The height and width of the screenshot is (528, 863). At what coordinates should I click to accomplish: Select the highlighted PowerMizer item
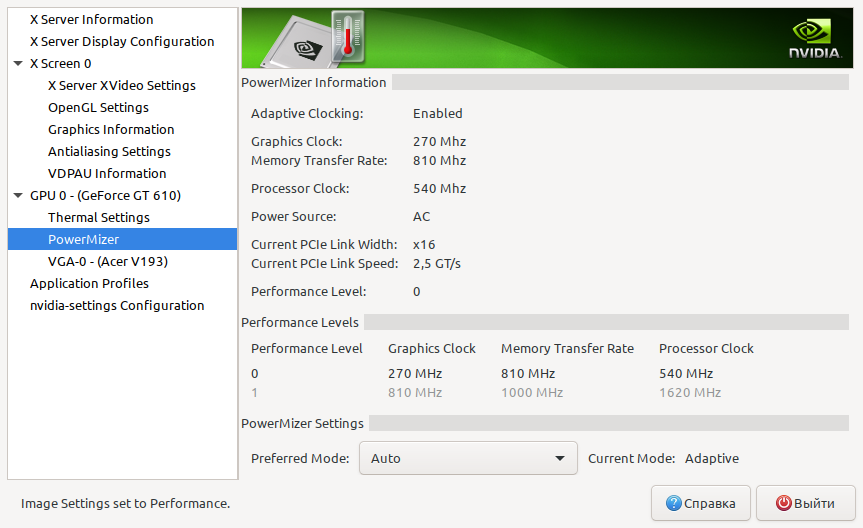point(122,239)
